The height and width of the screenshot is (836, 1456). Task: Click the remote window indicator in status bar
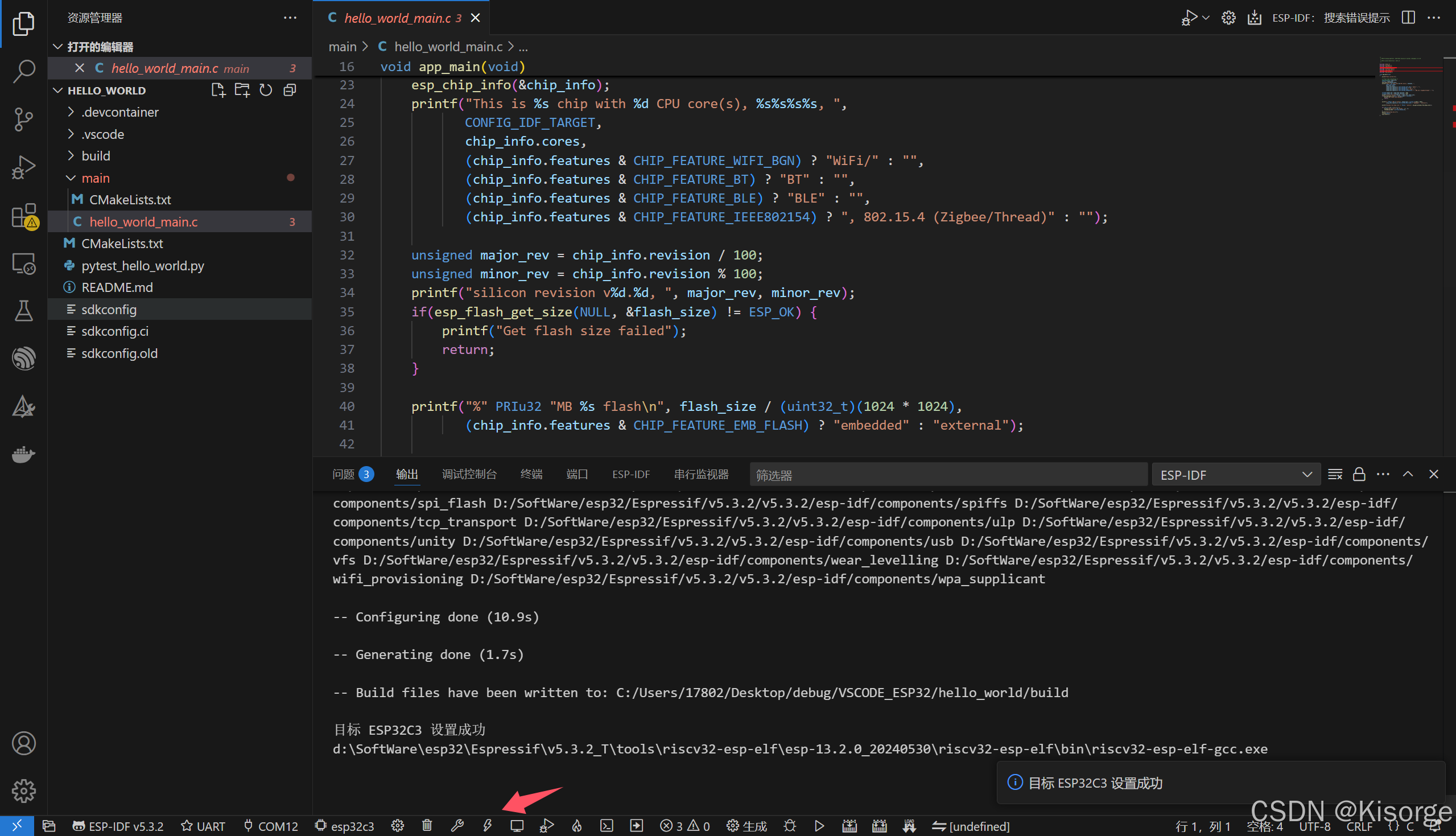pos(17,826)
